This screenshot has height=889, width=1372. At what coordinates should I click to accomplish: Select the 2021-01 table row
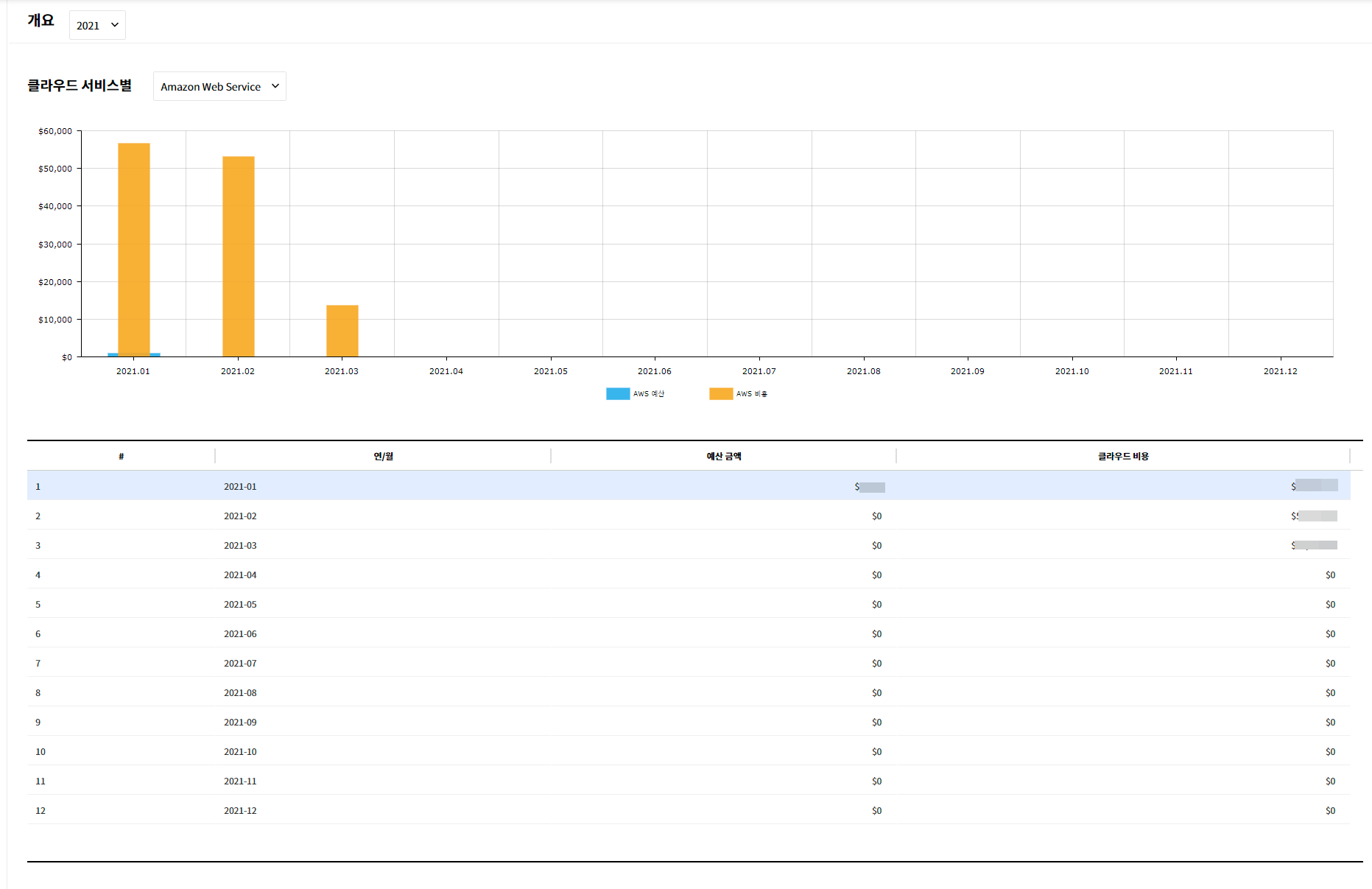pyautogui.click(x=240, y=486)
